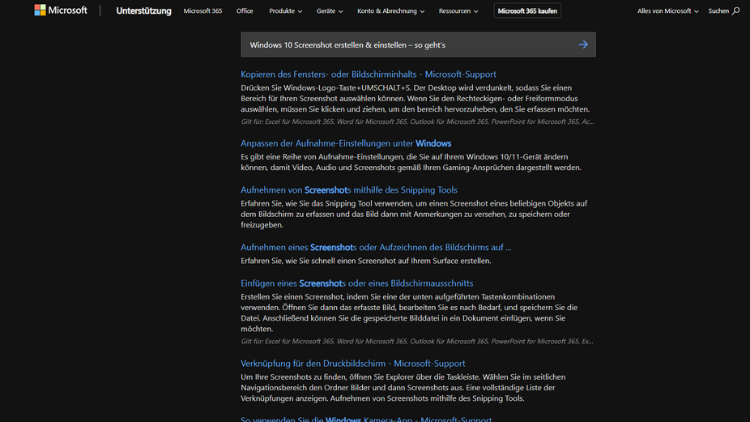Click the magnifier search icon in header
This screenshot has width=750, height=422.
point(736,11)
